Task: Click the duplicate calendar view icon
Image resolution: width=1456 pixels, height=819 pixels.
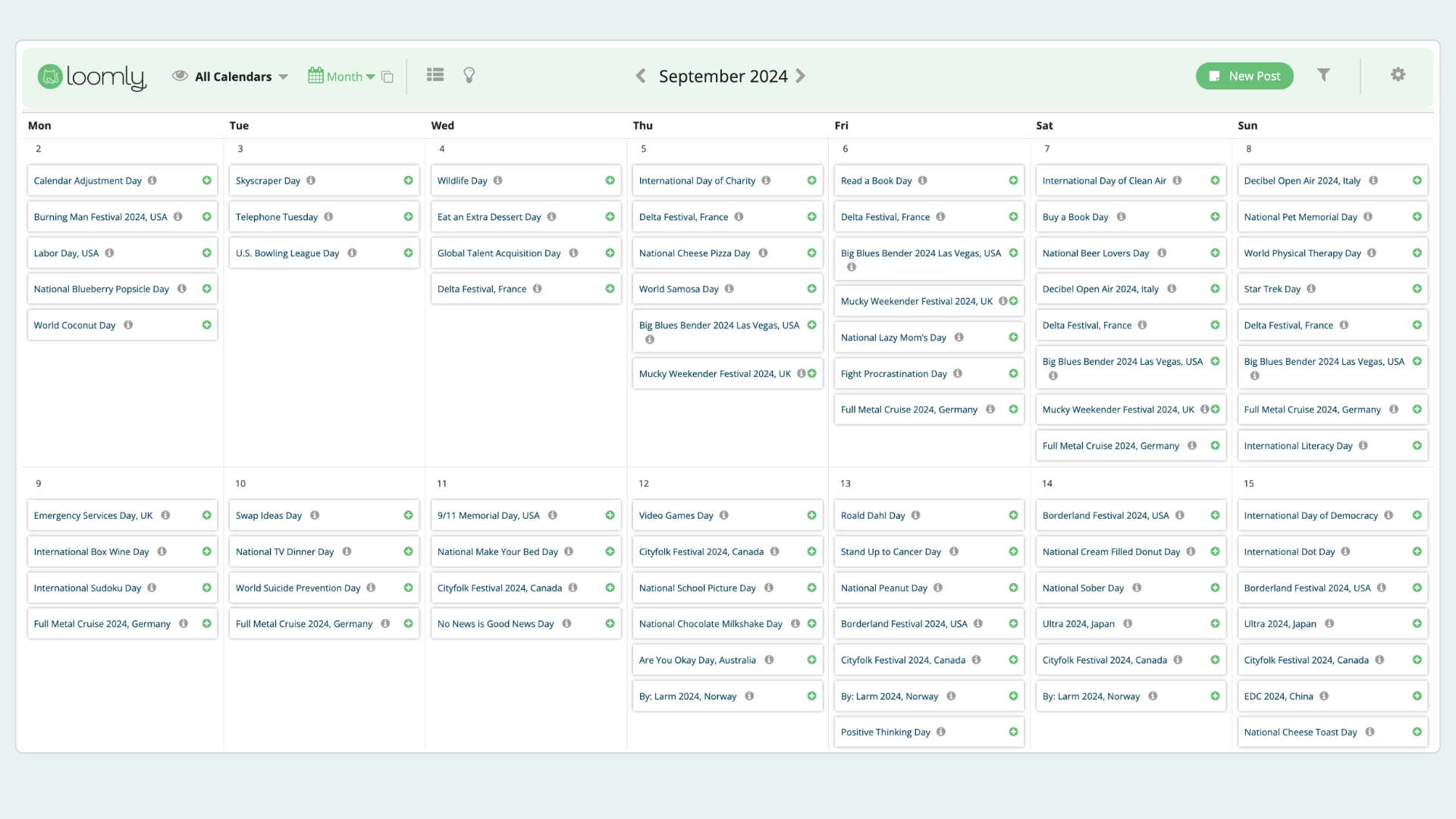Action: [x=388, y=77]
